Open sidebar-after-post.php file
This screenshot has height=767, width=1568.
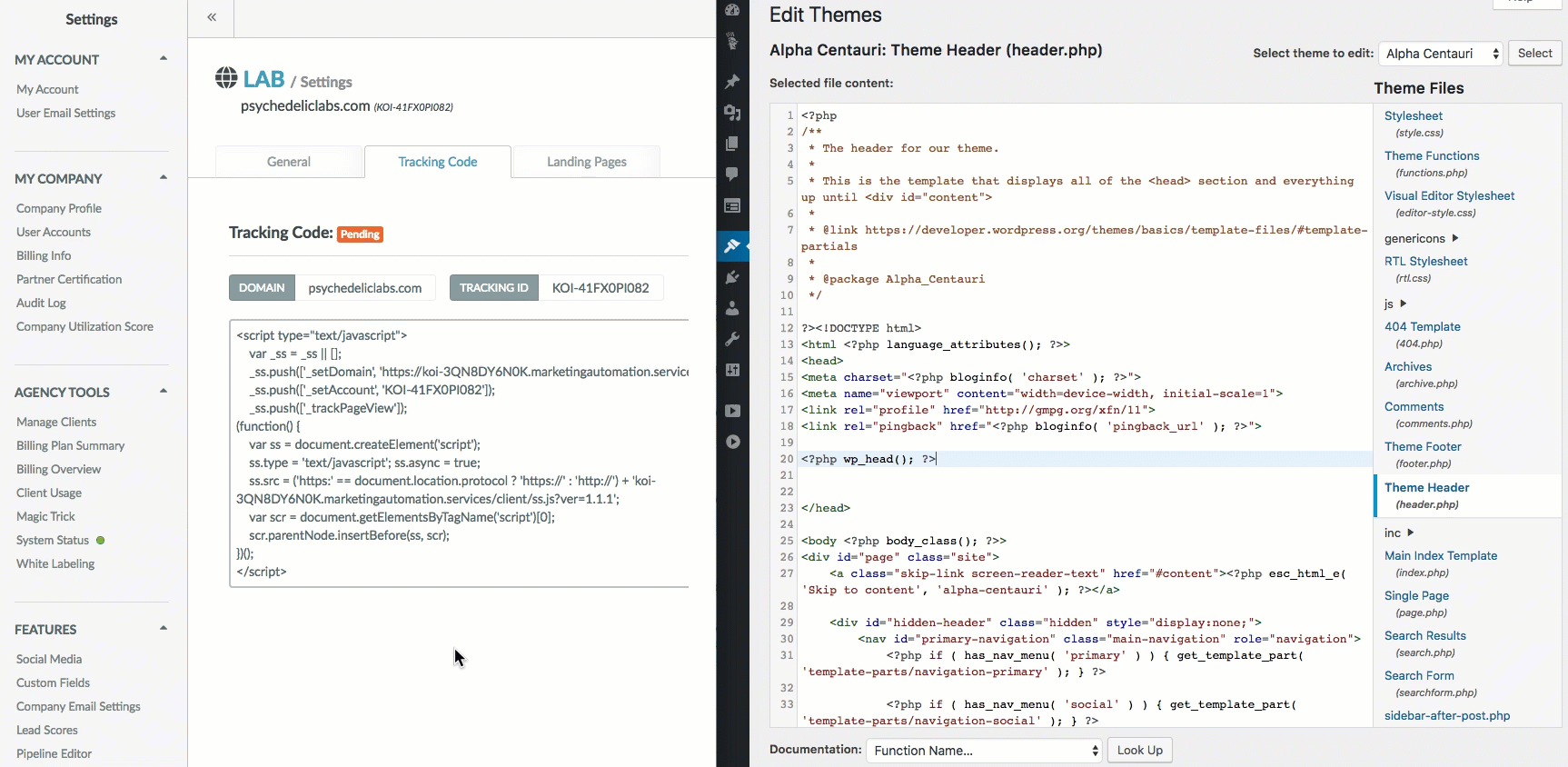pyautogui.click(x=1447, y=715)
